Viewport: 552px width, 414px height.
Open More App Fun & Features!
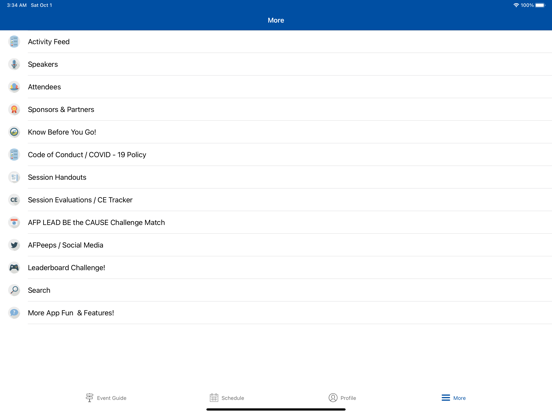tap(276, 313)
